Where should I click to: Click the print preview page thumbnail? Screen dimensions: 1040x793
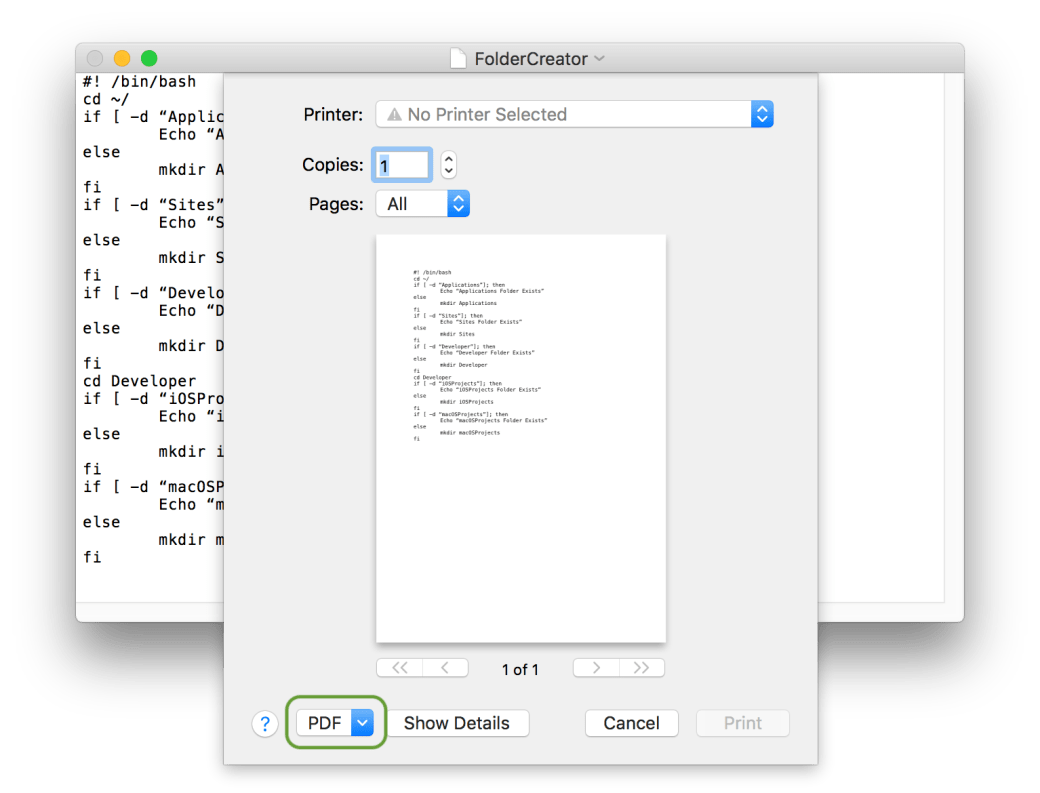pyautogui.click(x=520, y=438)
